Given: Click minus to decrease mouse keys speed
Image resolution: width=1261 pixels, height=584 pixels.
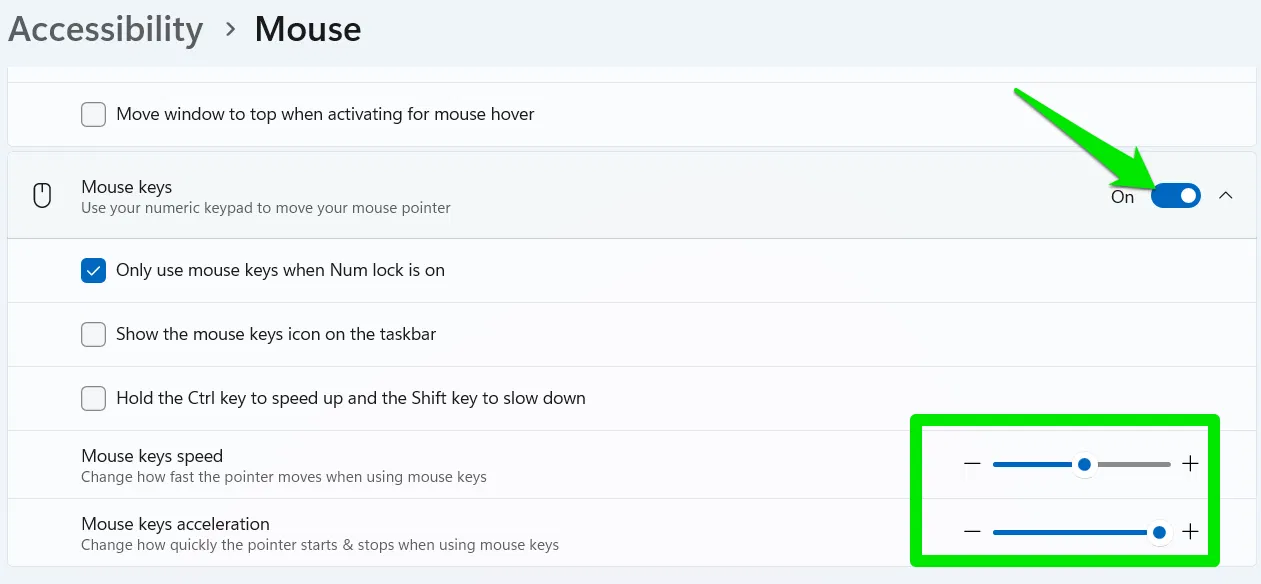Looking at the screenshot, I should [x=971, y=463].
